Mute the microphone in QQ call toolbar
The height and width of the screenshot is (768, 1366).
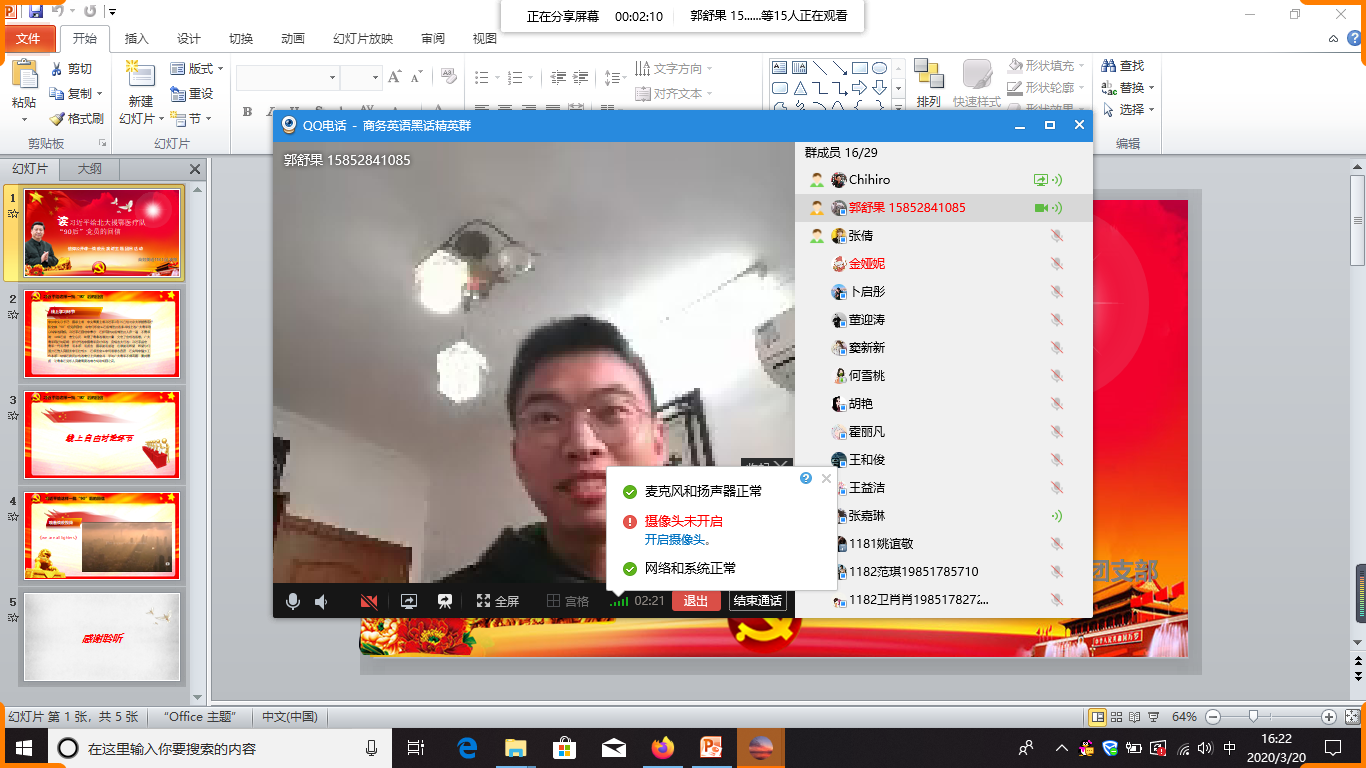pos(293,601)
